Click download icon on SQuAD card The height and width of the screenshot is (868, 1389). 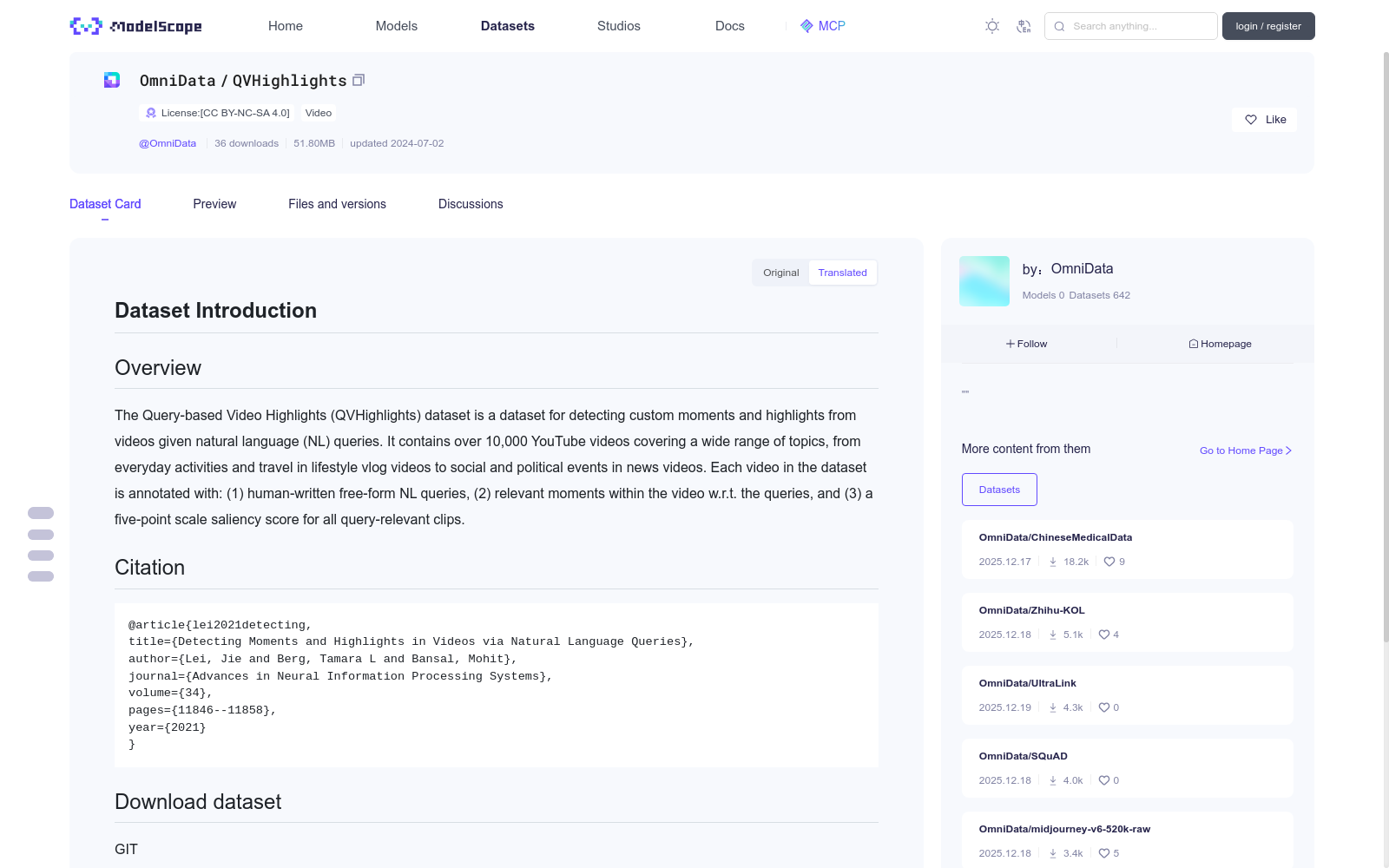pos(1053,780)
